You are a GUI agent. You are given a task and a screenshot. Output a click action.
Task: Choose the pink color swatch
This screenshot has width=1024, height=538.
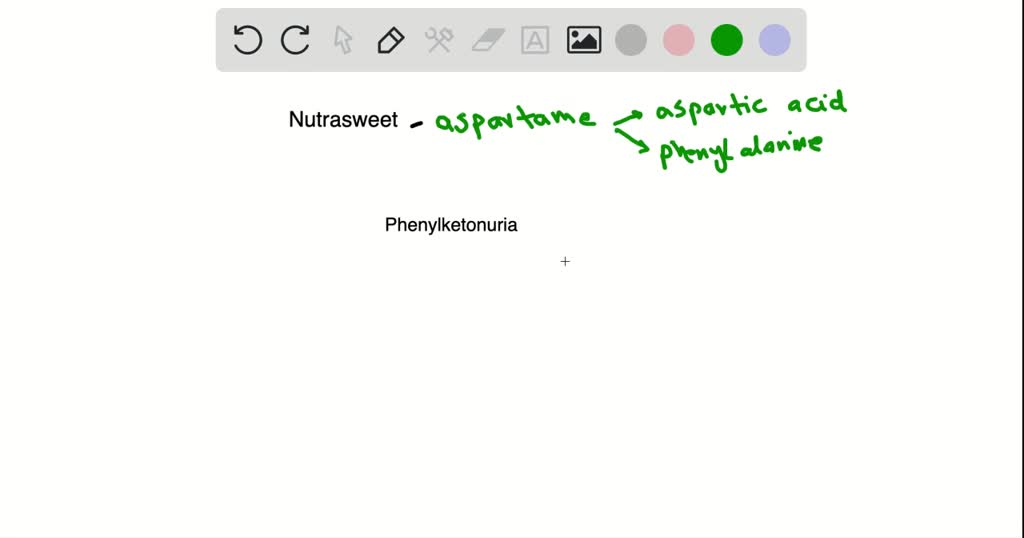tap(679, 40)
